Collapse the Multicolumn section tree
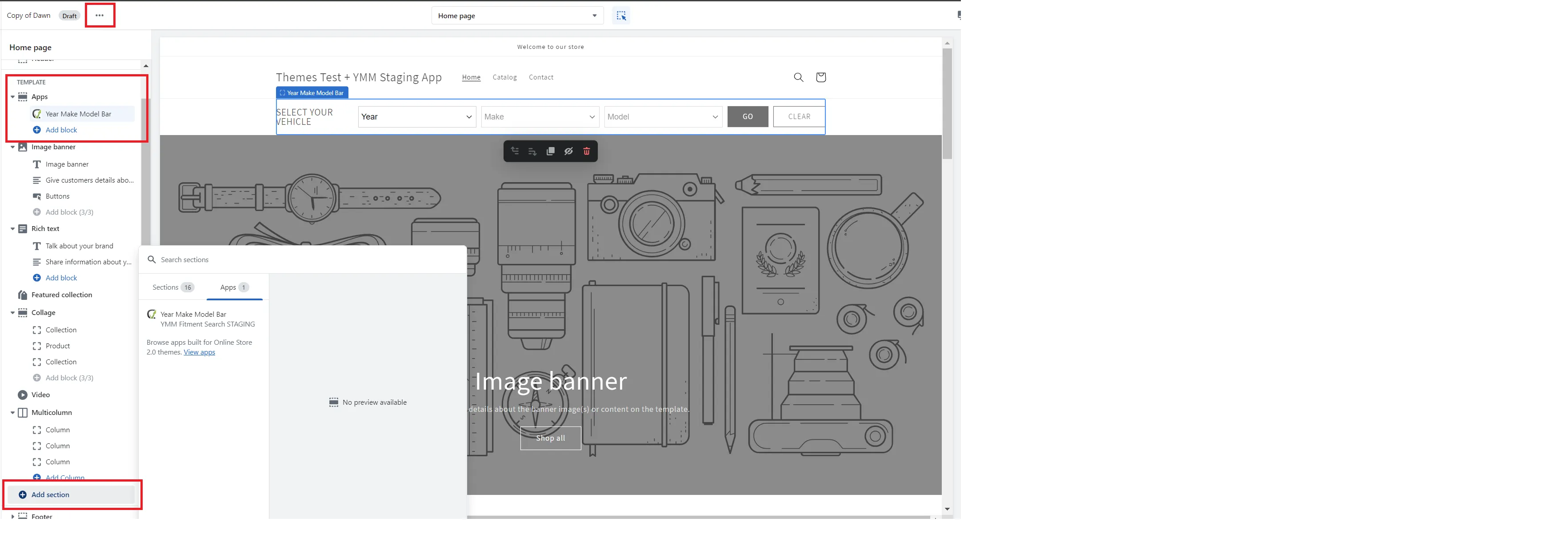This screenshot has height=534, width=1568. (12, 412)
